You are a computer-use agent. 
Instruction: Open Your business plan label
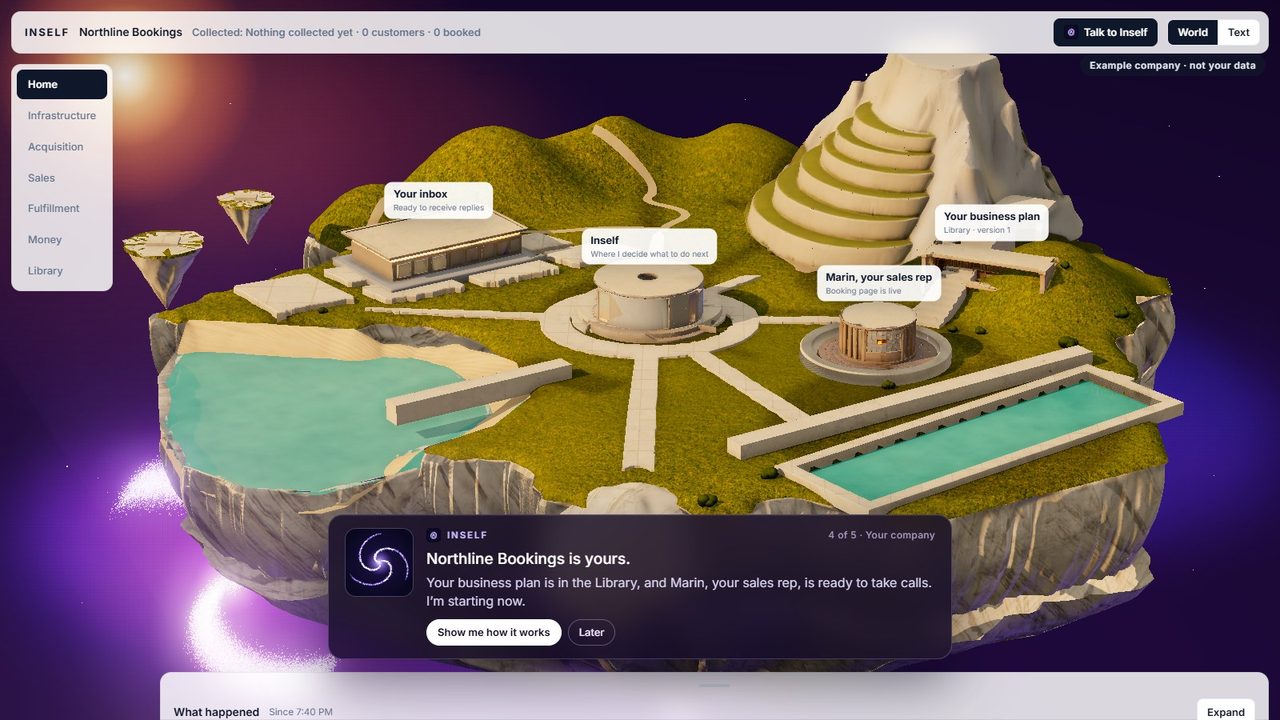992,222
